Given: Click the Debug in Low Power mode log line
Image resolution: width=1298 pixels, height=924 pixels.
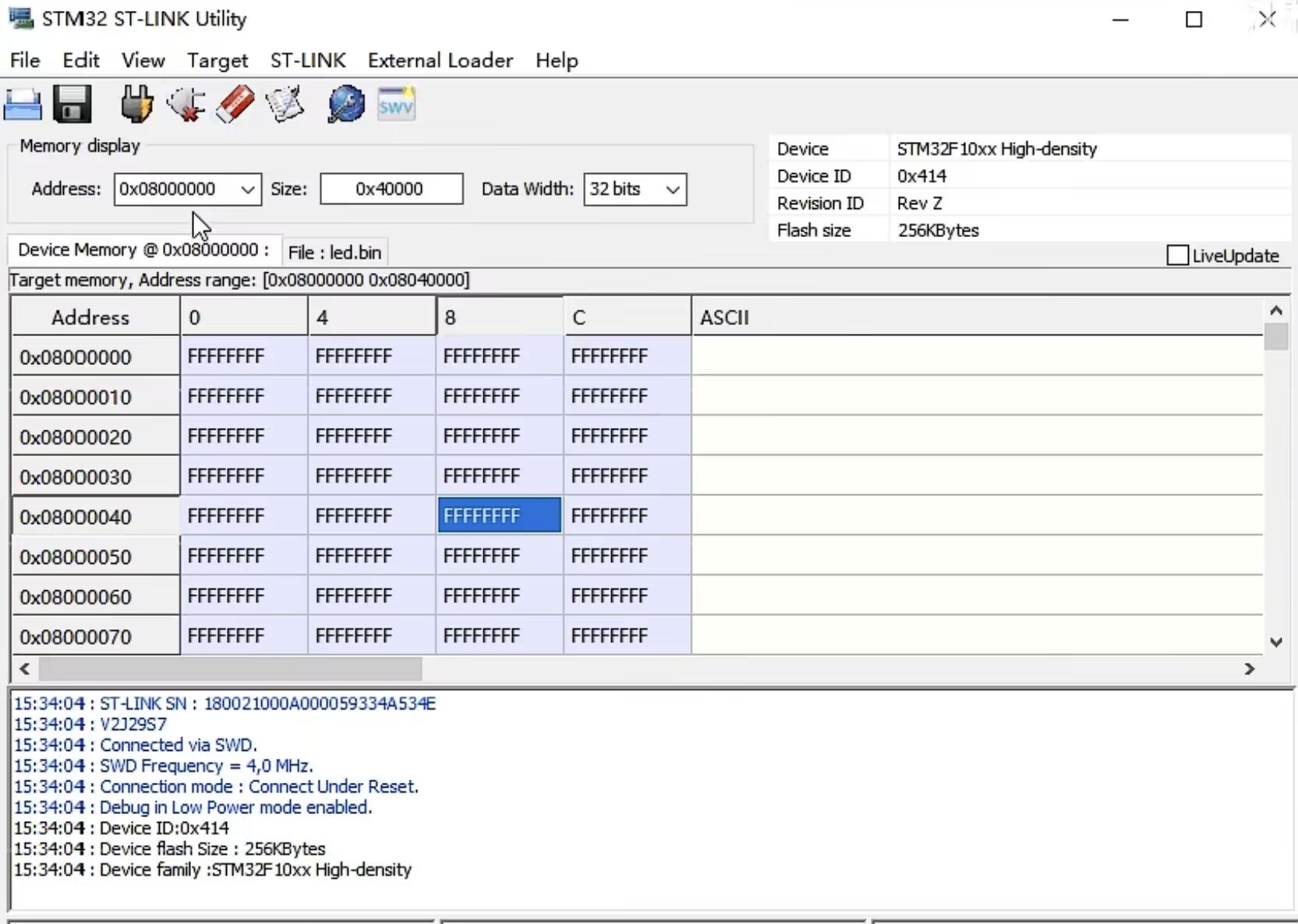Looking at the screenshot, I should coord(193,807).
